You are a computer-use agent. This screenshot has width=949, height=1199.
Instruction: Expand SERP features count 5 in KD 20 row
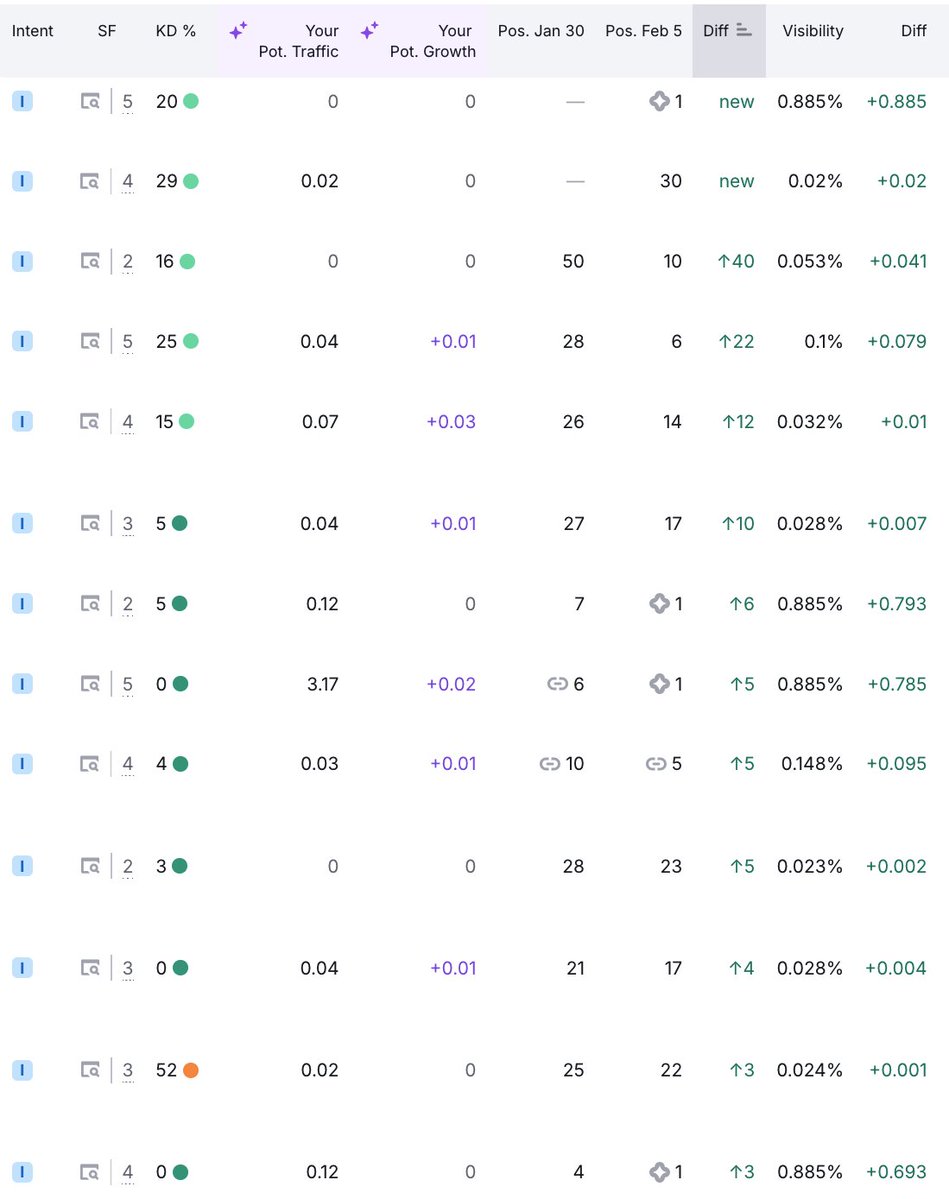[x=128, y=102]
